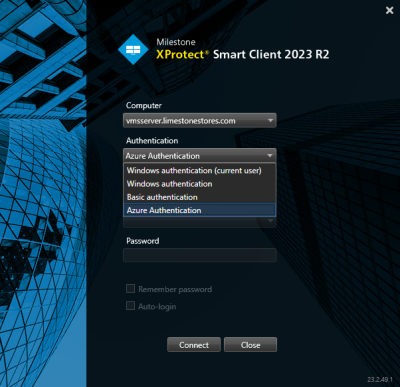Enable Remember password checkbox
Image resolution: width=400 pixels, height=387 pixels.
(130, 289)
